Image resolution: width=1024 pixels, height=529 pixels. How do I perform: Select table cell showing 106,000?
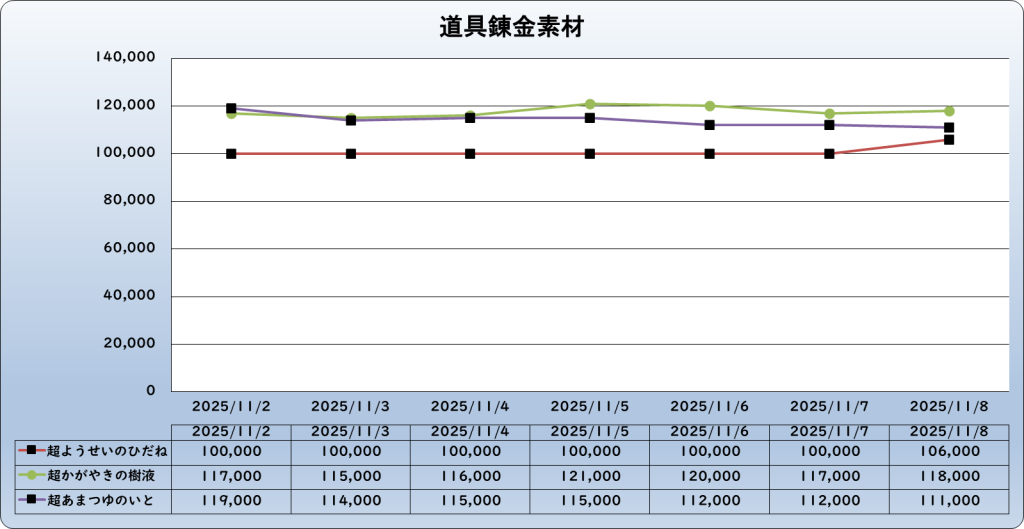point(949,451)
